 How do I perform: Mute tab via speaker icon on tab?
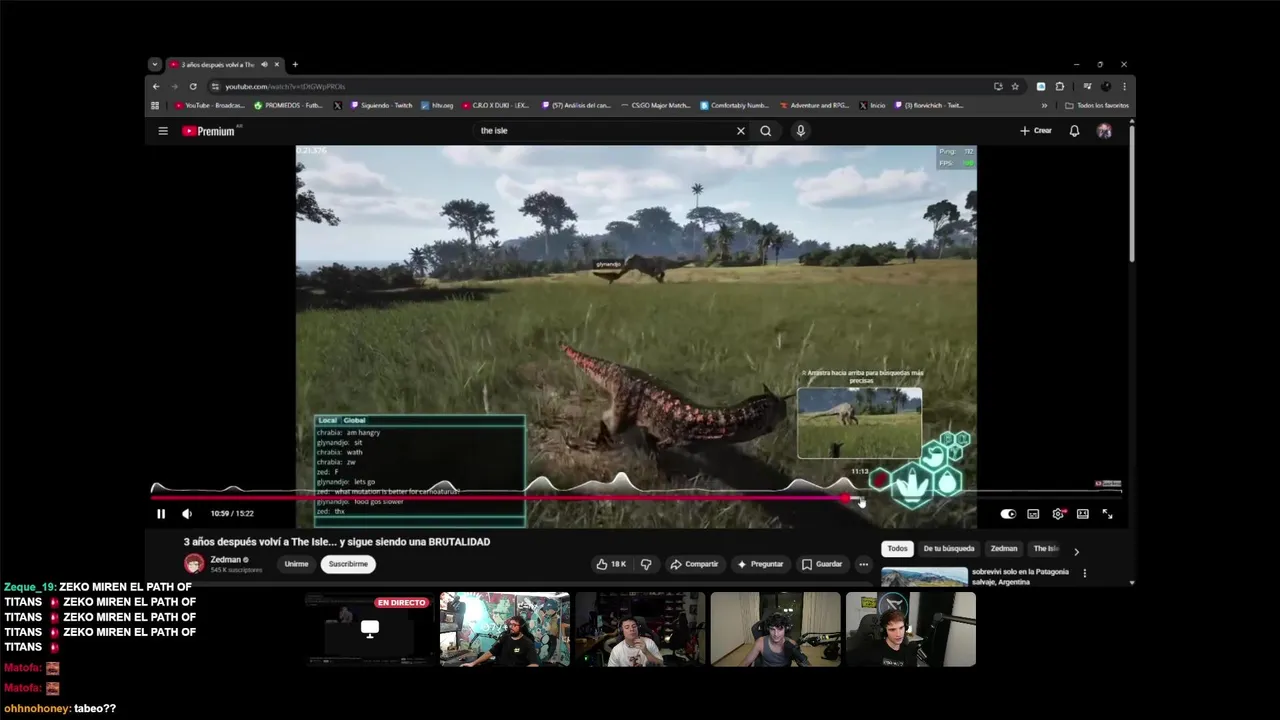(x=264, y=65)
